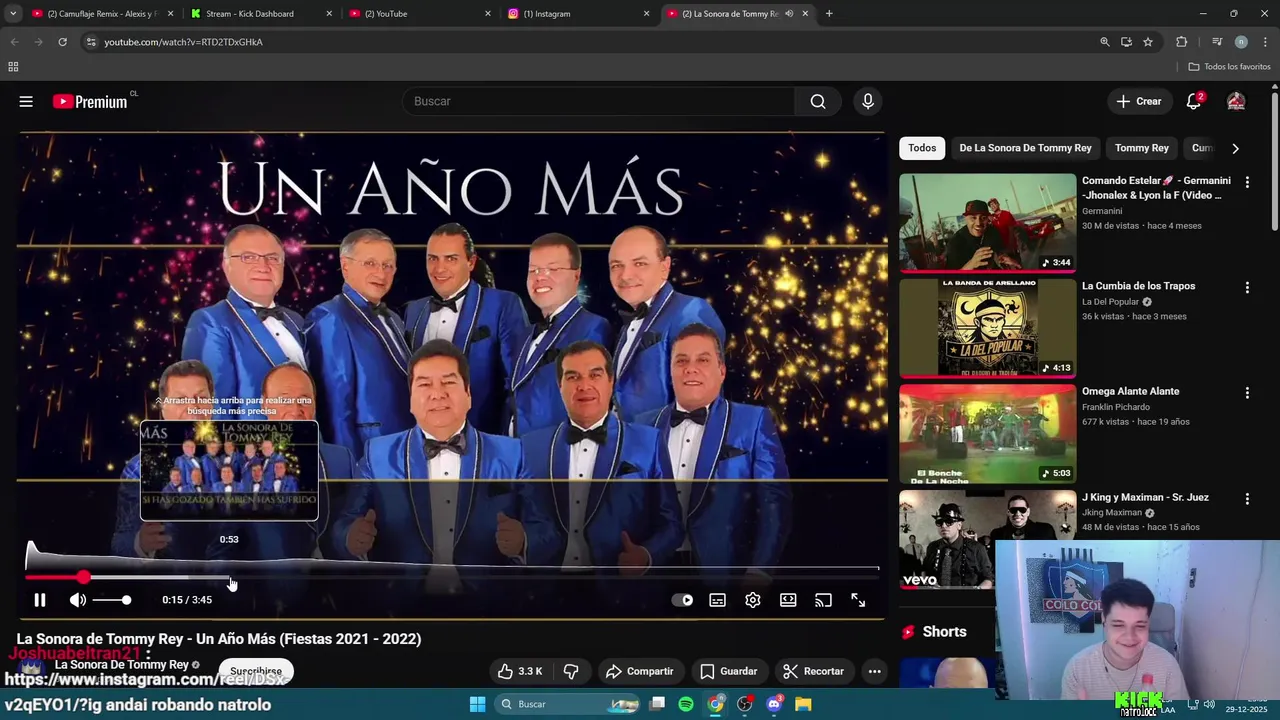Mute the tab via speaker icon on tab

(789, 14)
